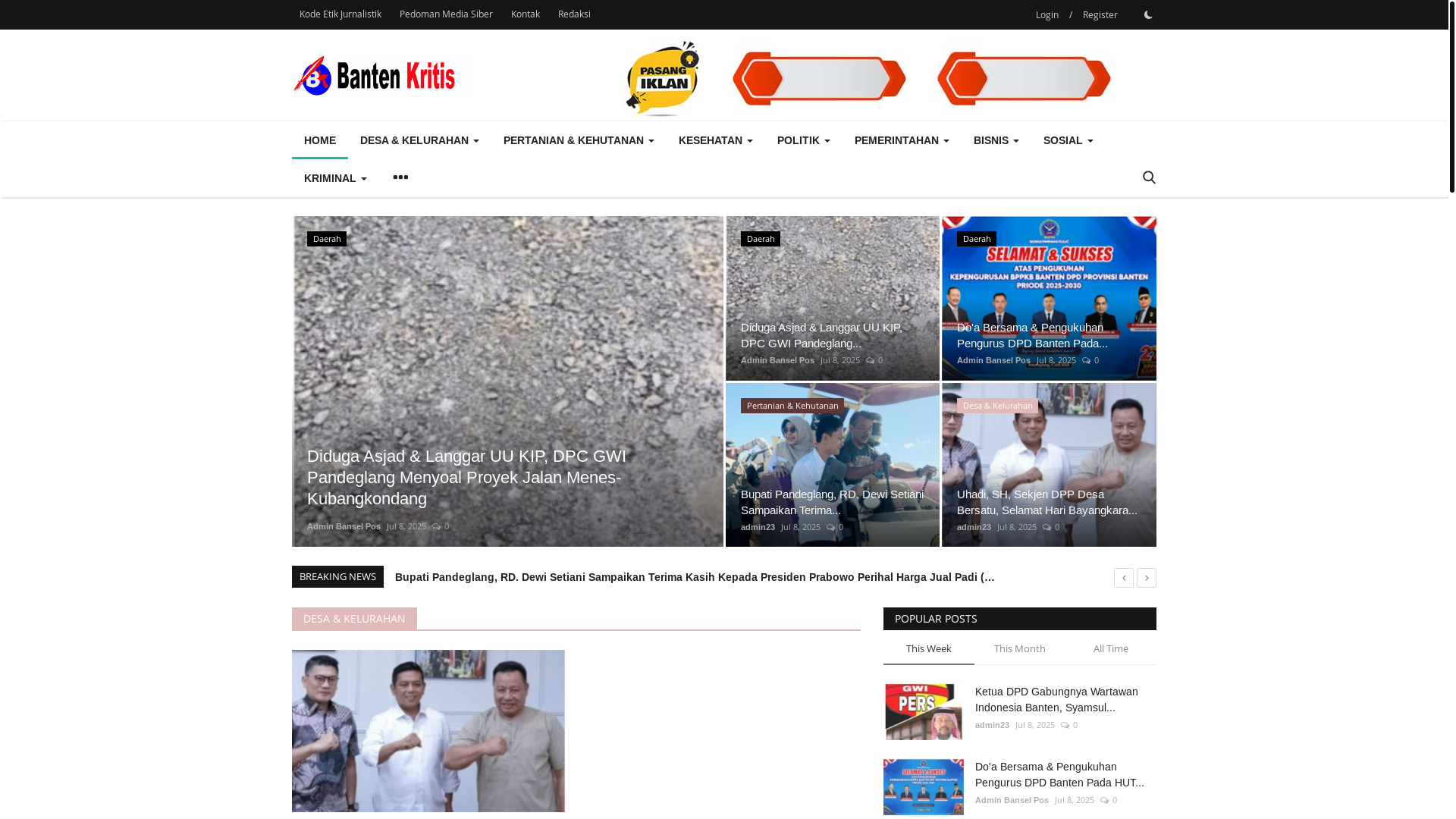The image size is (1456, 819).
Task: Open Admin Bansel Pos author on main story
Action: [x=344, y=526]
